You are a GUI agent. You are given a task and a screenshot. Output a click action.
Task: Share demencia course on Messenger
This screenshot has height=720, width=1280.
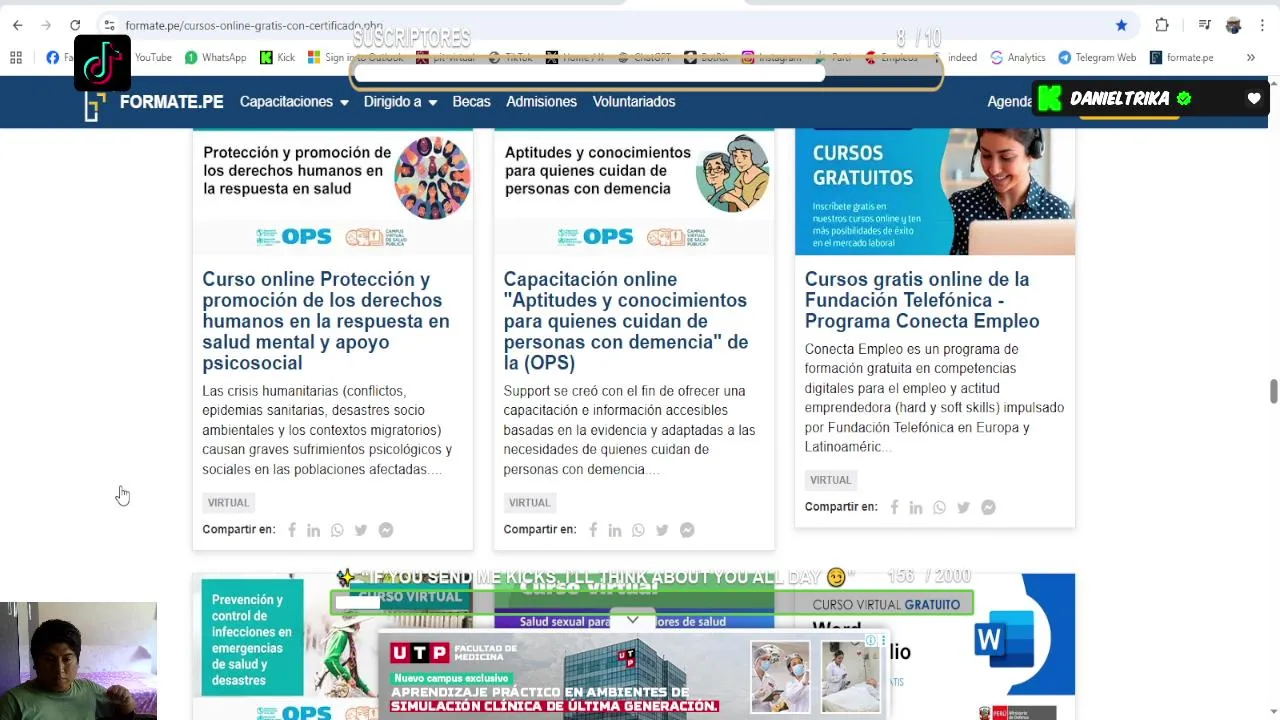click(687, 530)
